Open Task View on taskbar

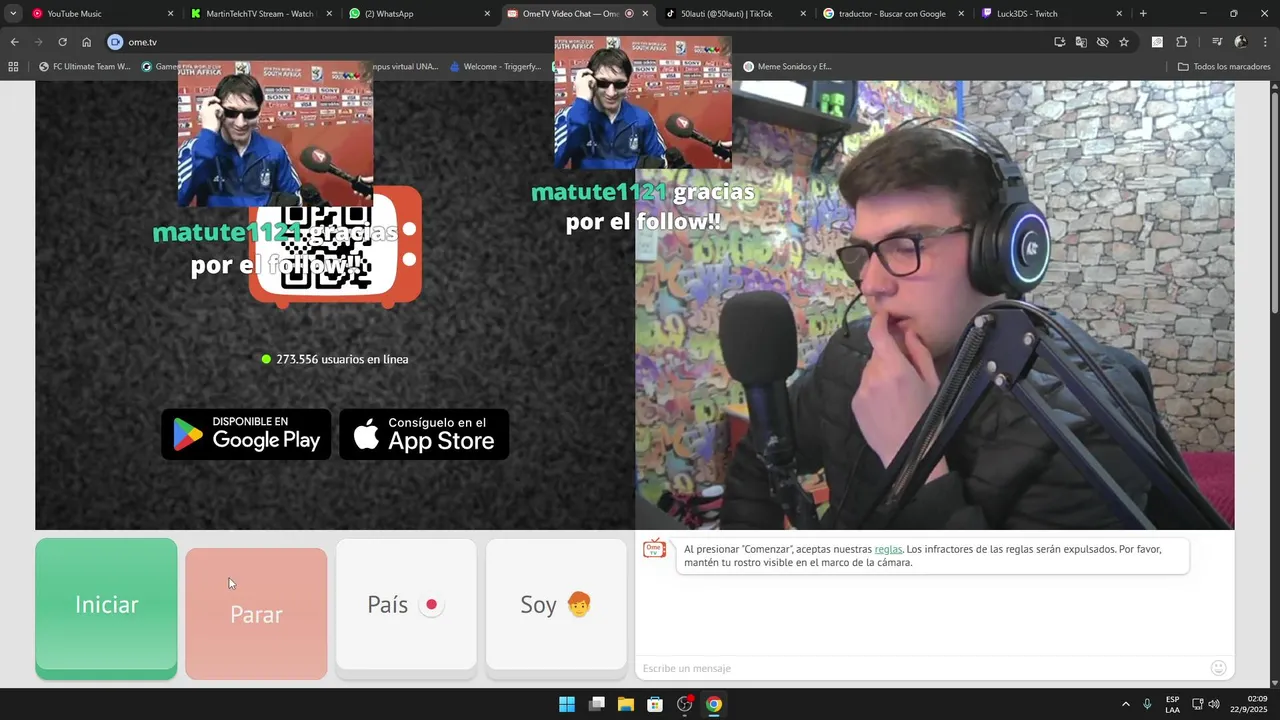coord(597,704)
